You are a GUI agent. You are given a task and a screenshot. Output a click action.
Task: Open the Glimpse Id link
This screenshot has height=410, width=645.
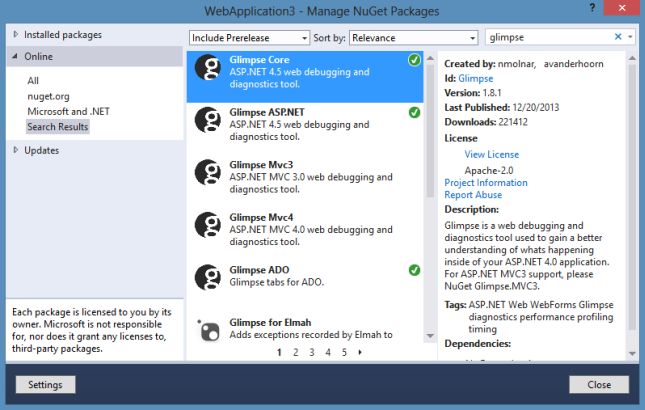(x=476, y=78)
